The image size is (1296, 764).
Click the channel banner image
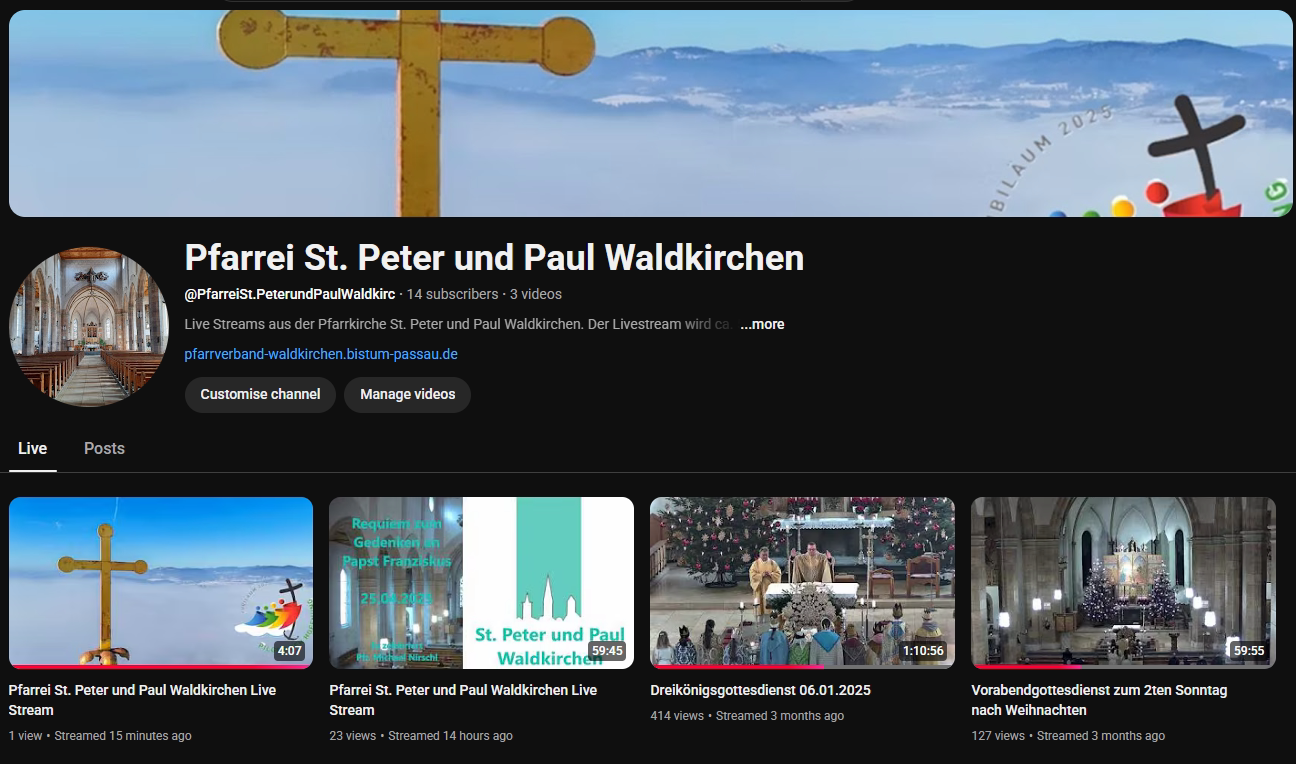tap(651, 113)
